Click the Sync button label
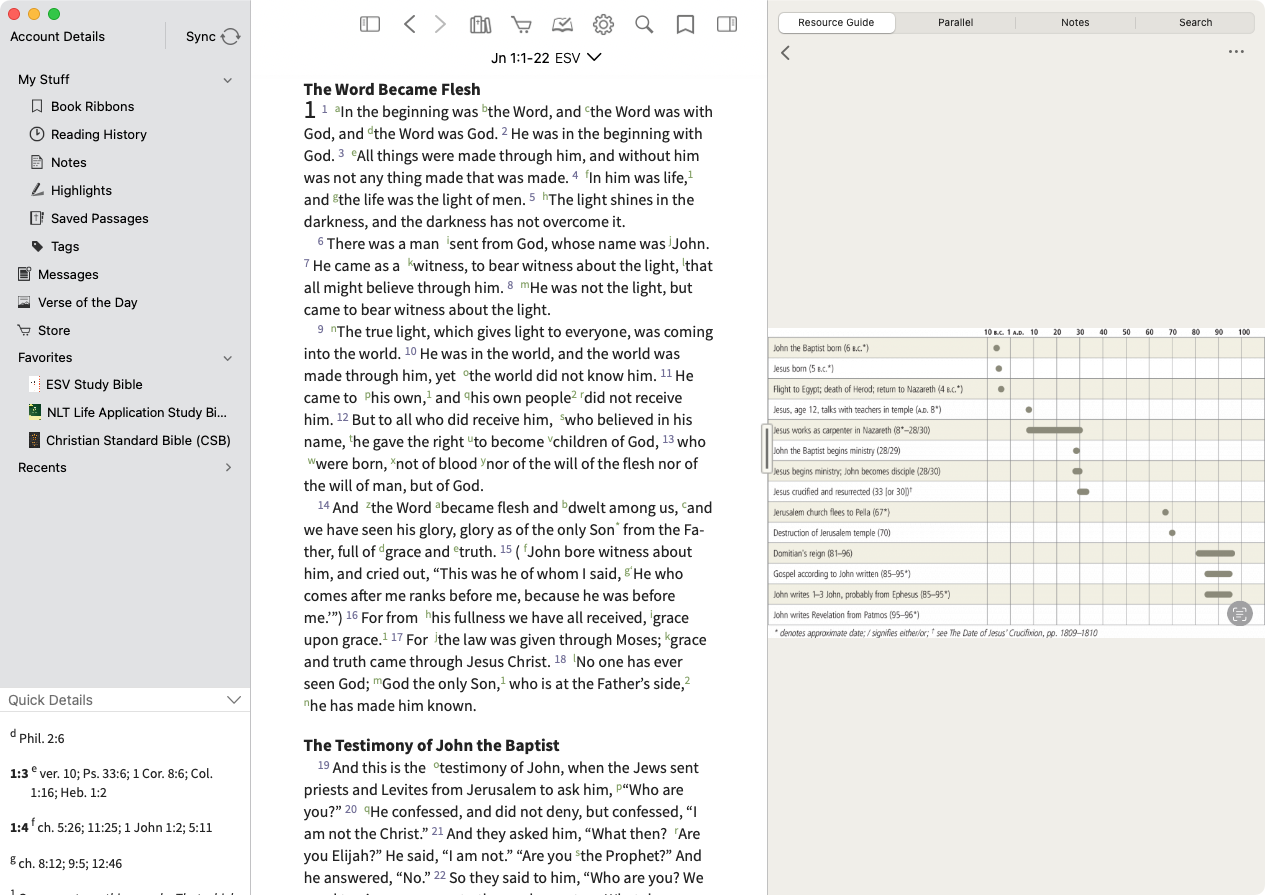This screenshot has height=895, width=1265. pyautogui.click(x=201, y=37)
